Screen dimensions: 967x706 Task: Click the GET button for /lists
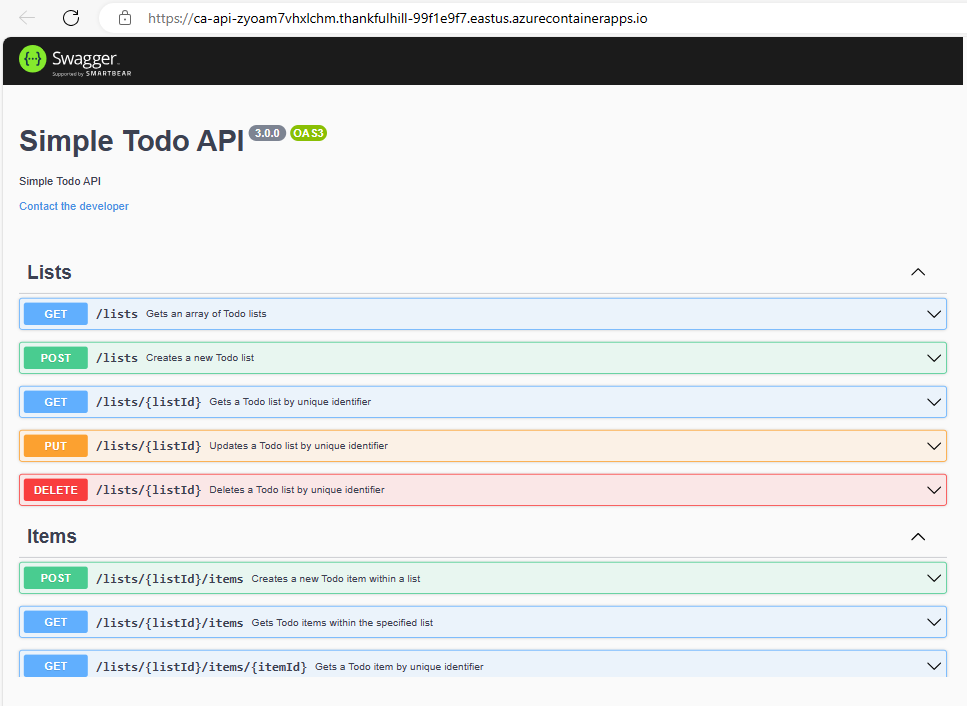[56, 314]
